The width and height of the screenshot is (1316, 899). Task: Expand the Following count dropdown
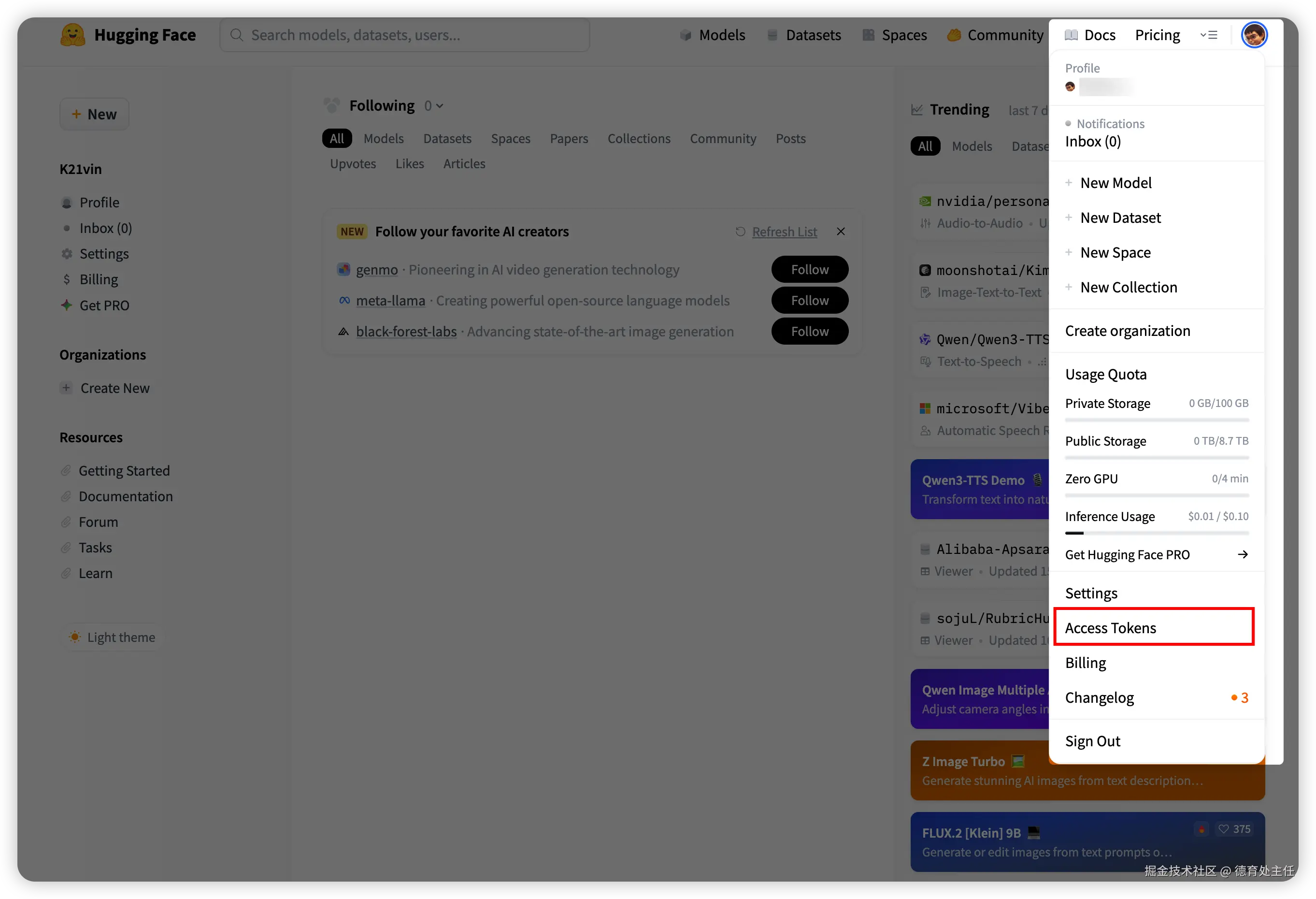[434, 106]
